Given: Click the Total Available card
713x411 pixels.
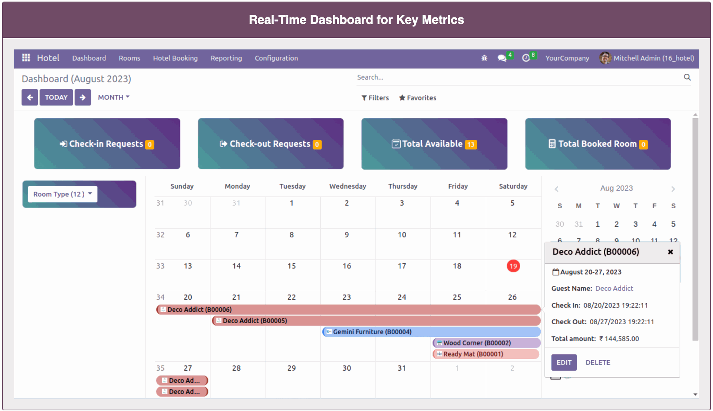Looking at the screenshot, I should pos(434,144).
